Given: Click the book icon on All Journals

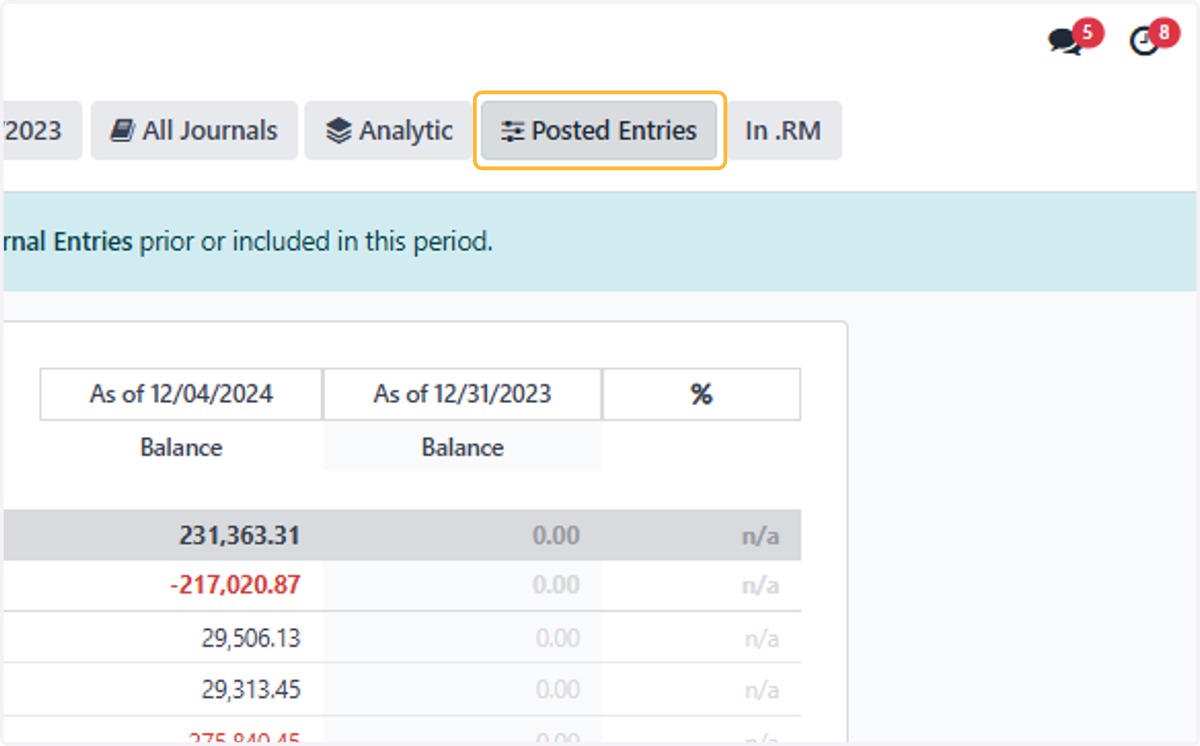Looking at the screenshot, I should (122, 131).
